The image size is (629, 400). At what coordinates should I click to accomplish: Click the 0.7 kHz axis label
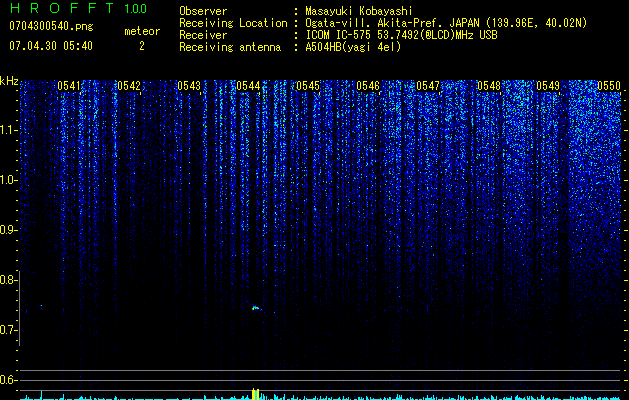8,330
